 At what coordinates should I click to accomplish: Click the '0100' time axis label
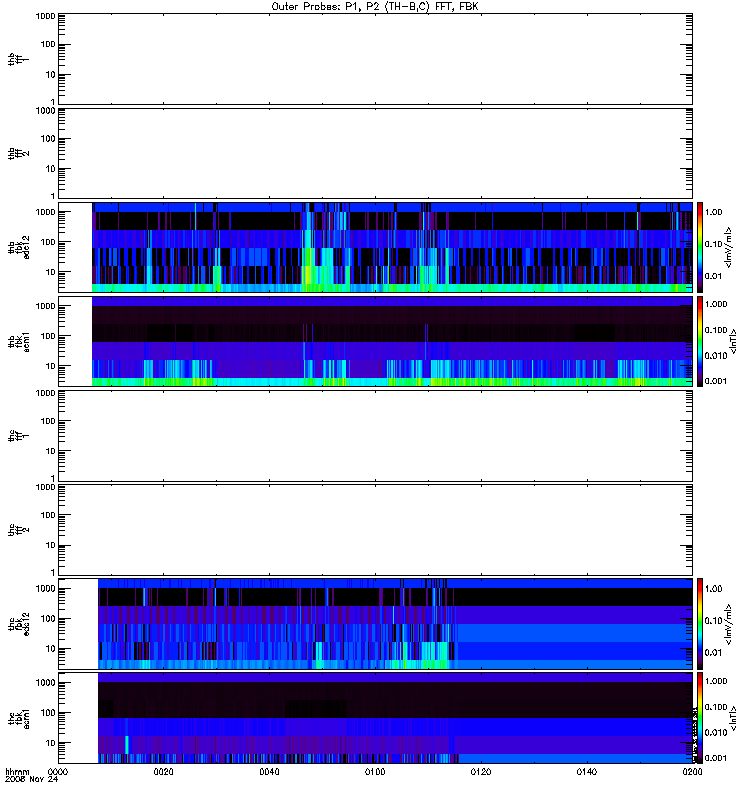tap(375, 772)
